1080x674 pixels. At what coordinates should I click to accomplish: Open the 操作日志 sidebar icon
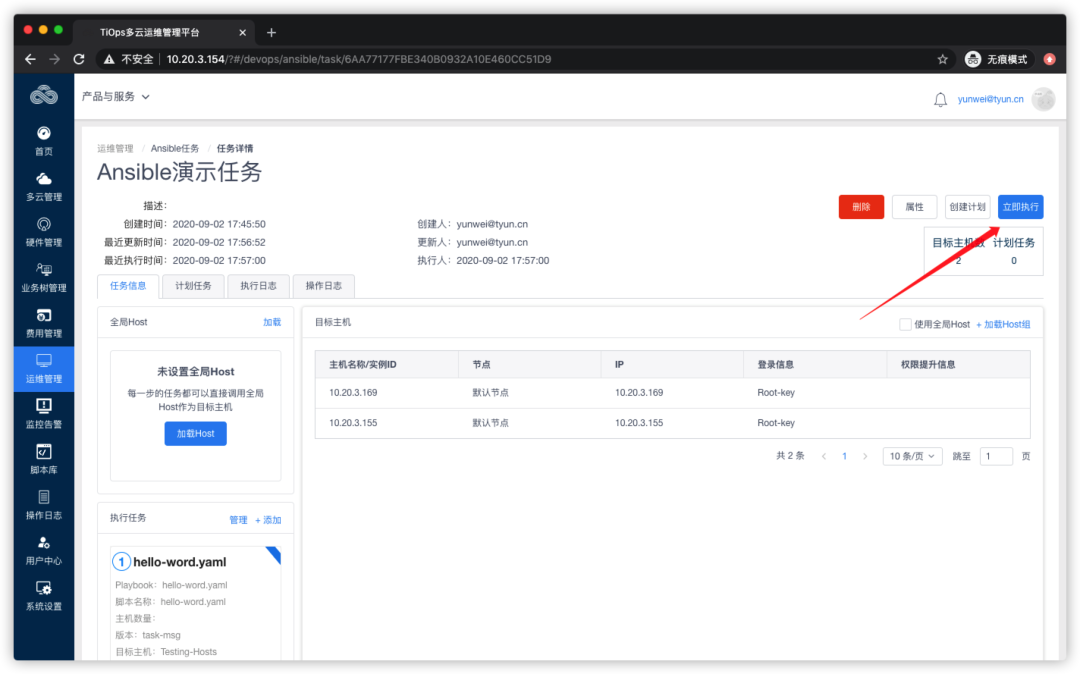coord(43,504)
